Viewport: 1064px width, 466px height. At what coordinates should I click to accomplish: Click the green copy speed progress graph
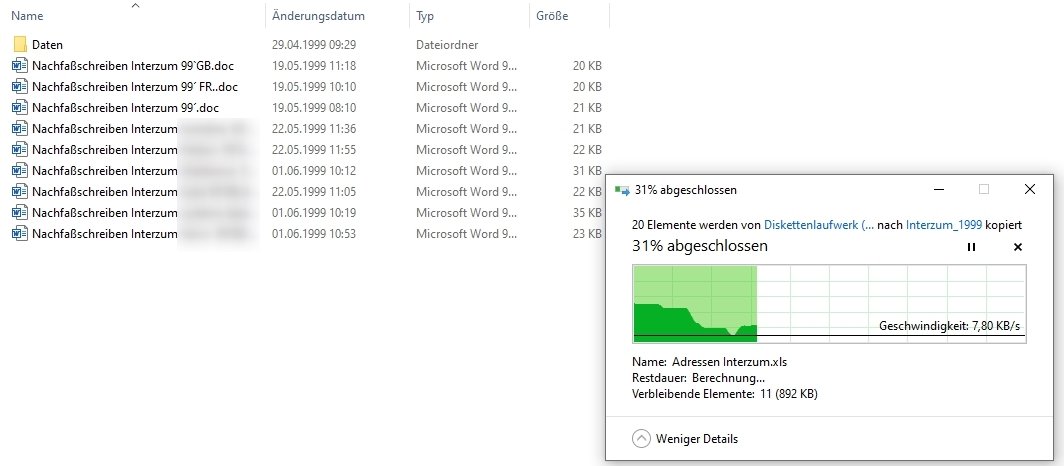828,304
